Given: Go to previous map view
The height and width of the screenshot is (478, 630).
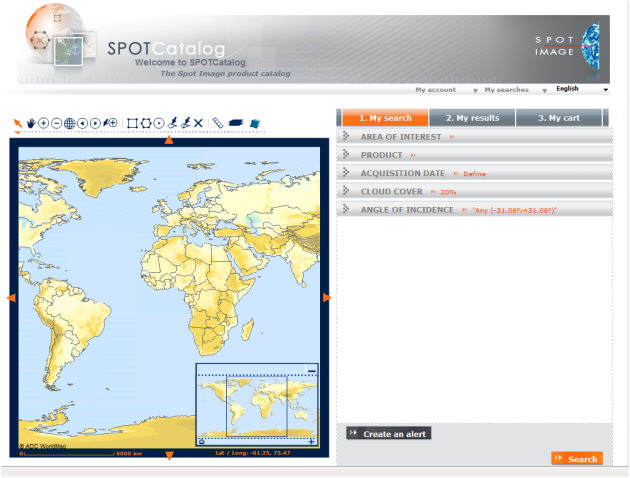Looking at the screenshot, I should tap(82, 123).
